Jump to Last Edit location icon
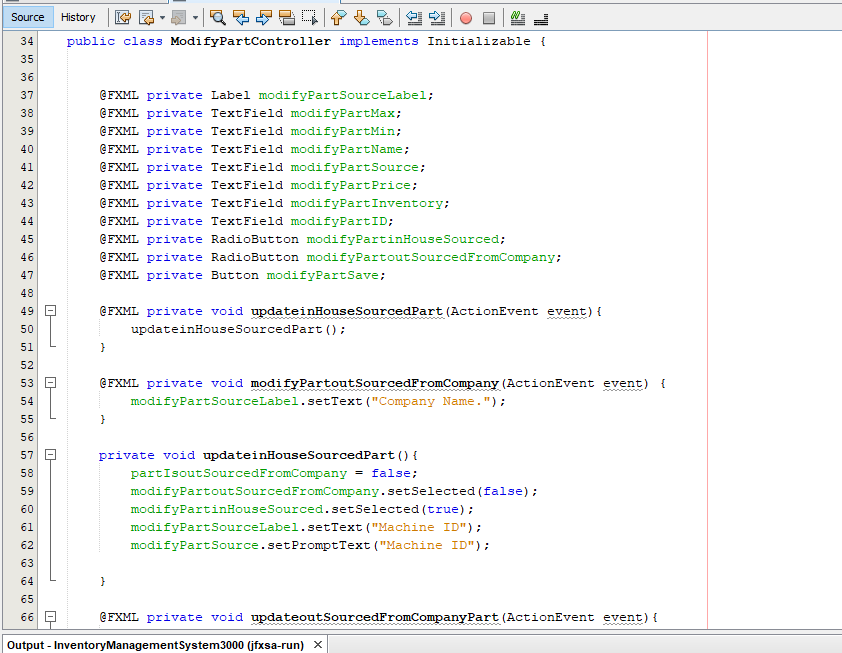Viewport: 842px width, 653px height. (x=123, y=18)
